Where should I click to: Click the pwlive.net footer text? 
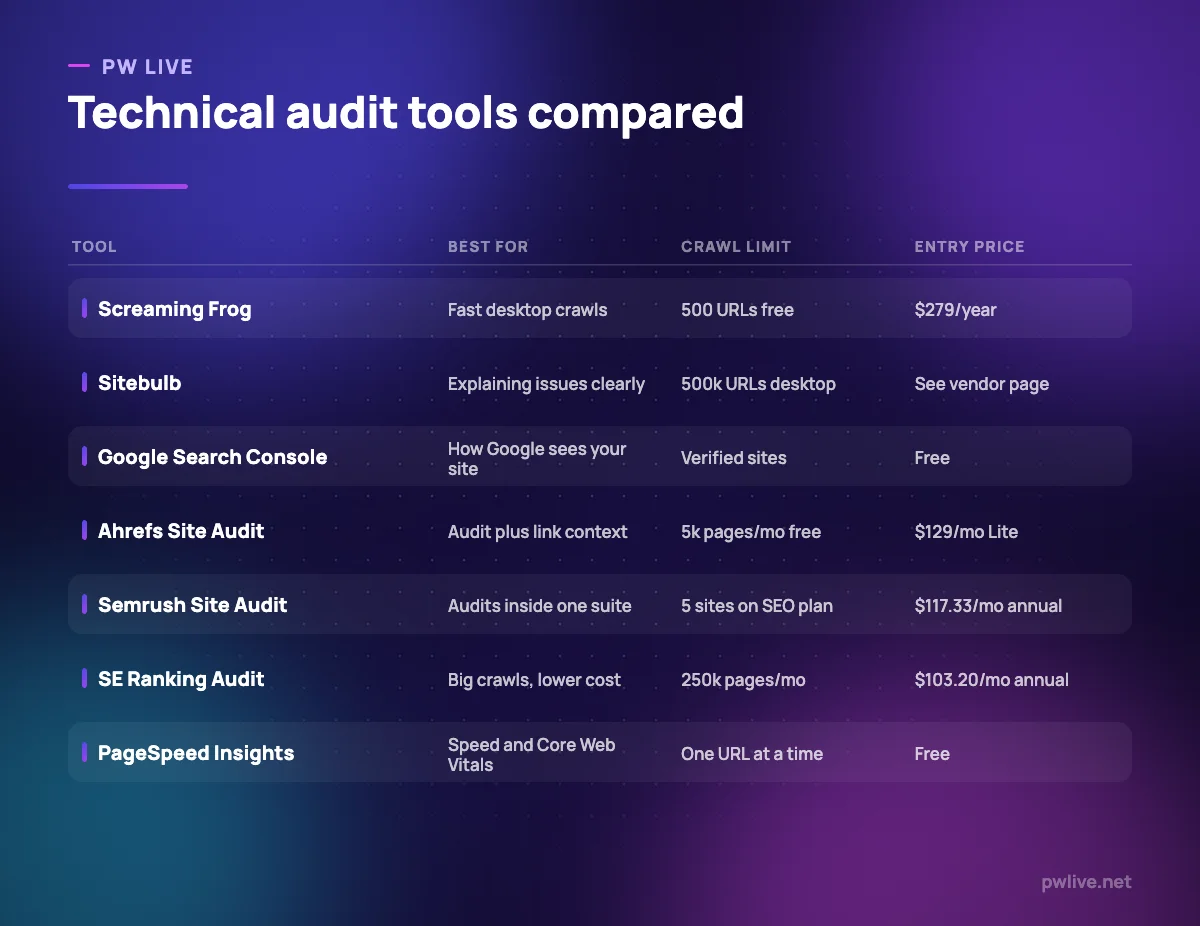click(x=1086, y=882)
